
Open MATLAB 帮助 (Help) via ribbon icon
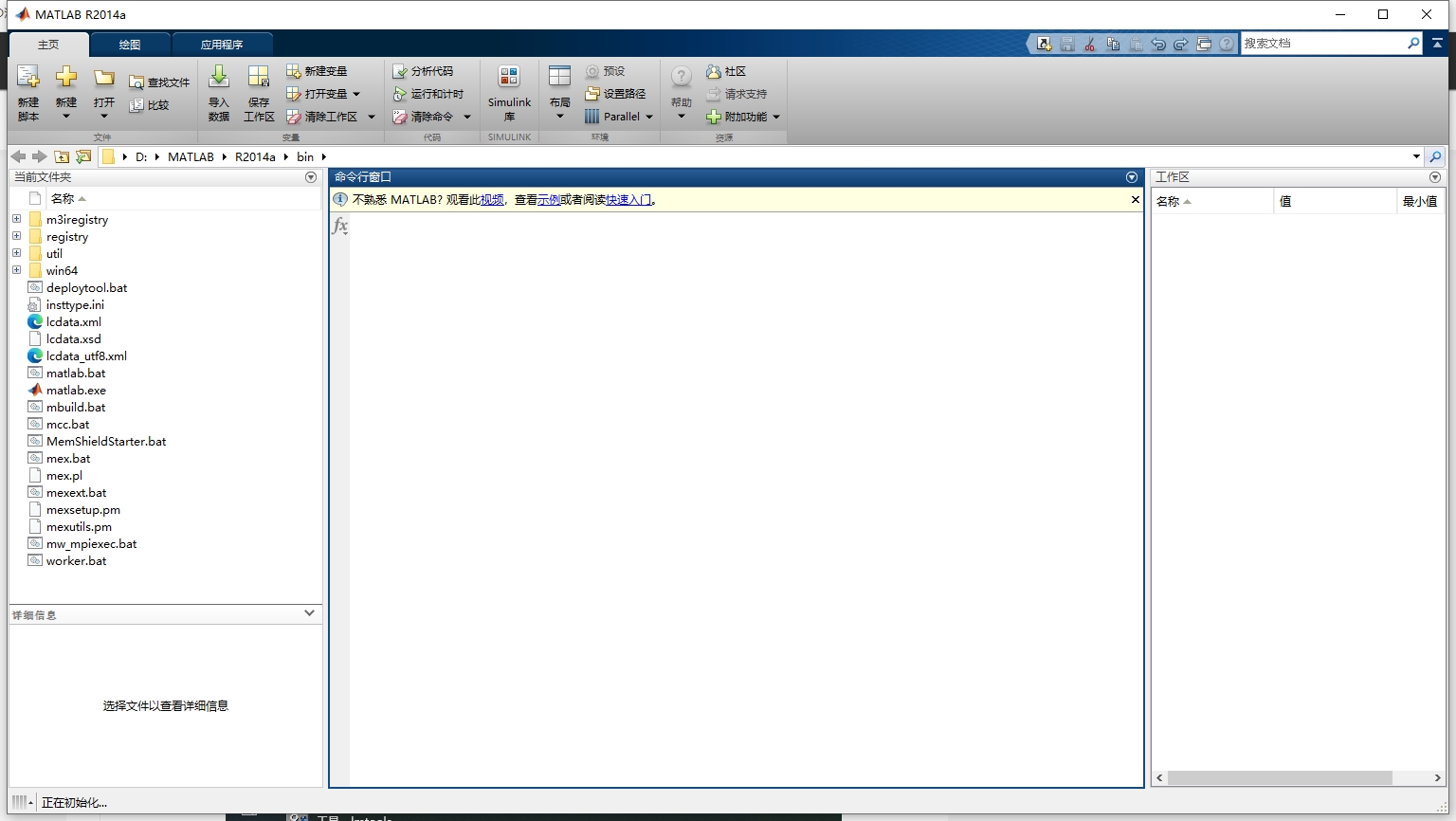(x=681, y=92)
